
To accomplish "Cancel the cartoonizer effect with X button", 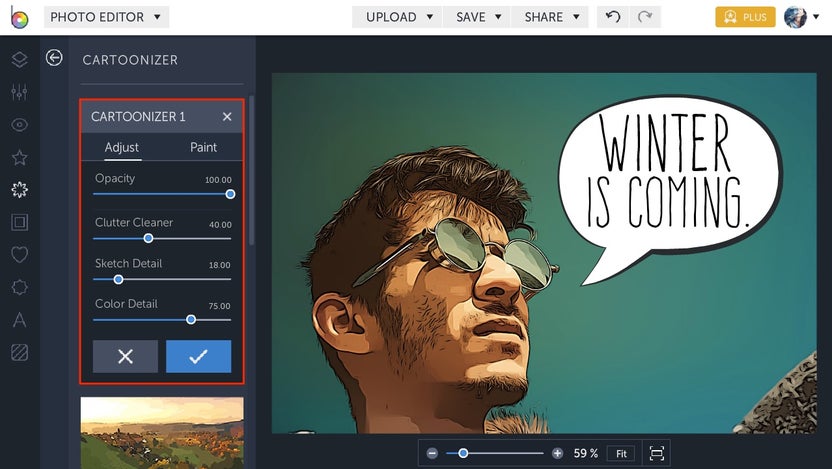I will click(x=125, y=357).
